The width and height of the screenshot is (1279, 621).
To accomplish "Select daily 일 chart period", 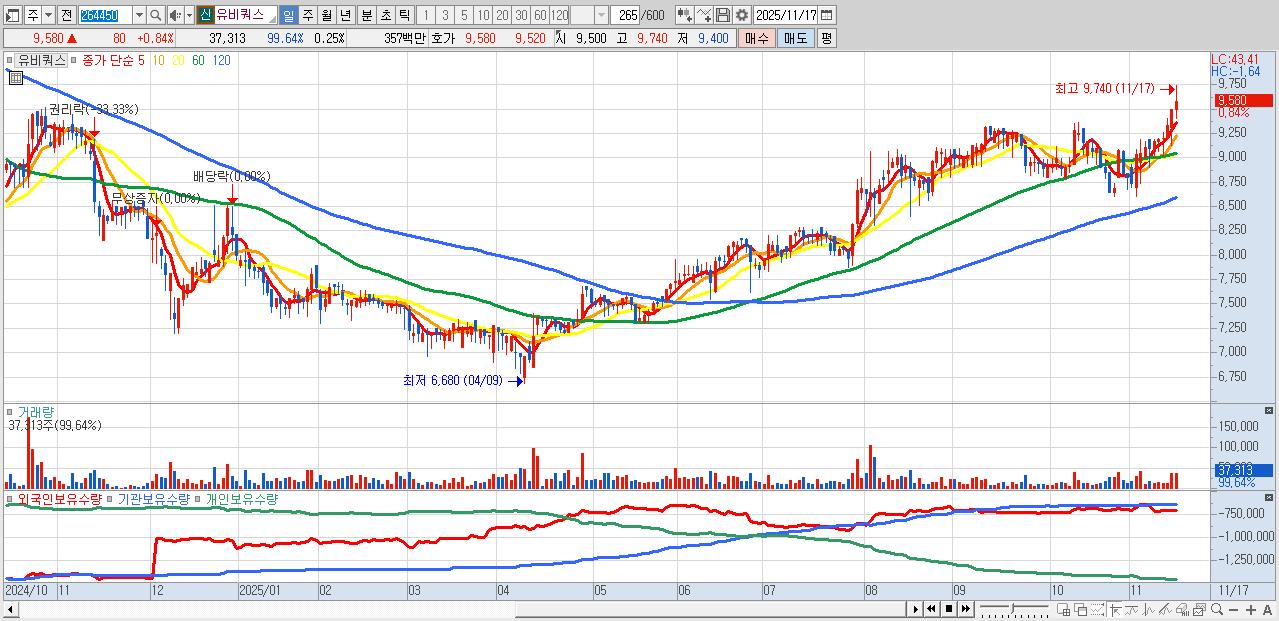I will click(288, 15).
